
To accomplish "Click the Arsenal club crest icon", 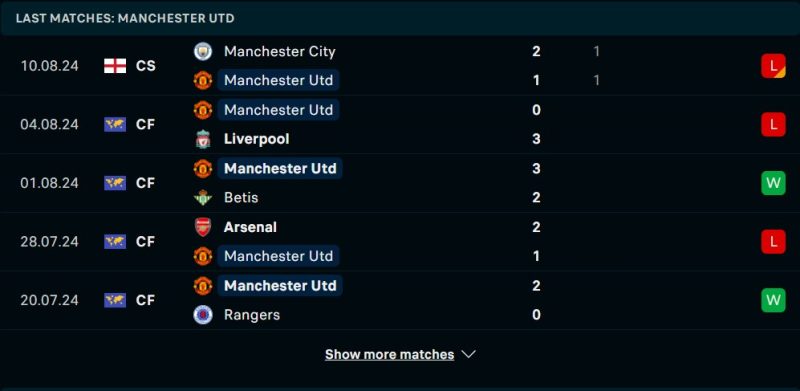I will pyautogui.click(x=203, y=227).
